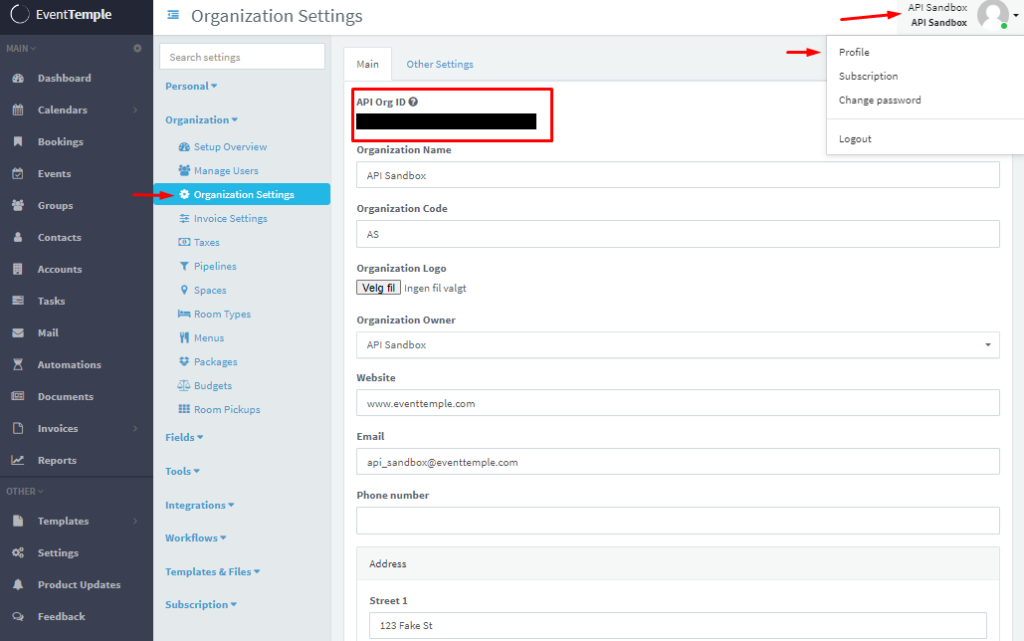
Task: Click the API Org ID help icon
Action: 413,102
